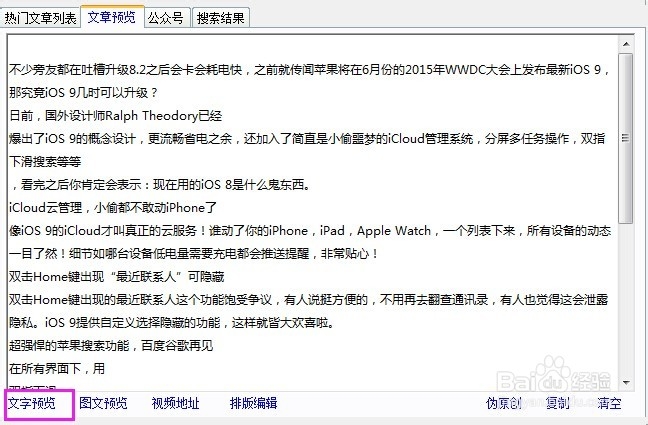The height and width of the screenshot is (425, 648).
Task: Click the scrollbar up arrow
Action: [626, 44]
